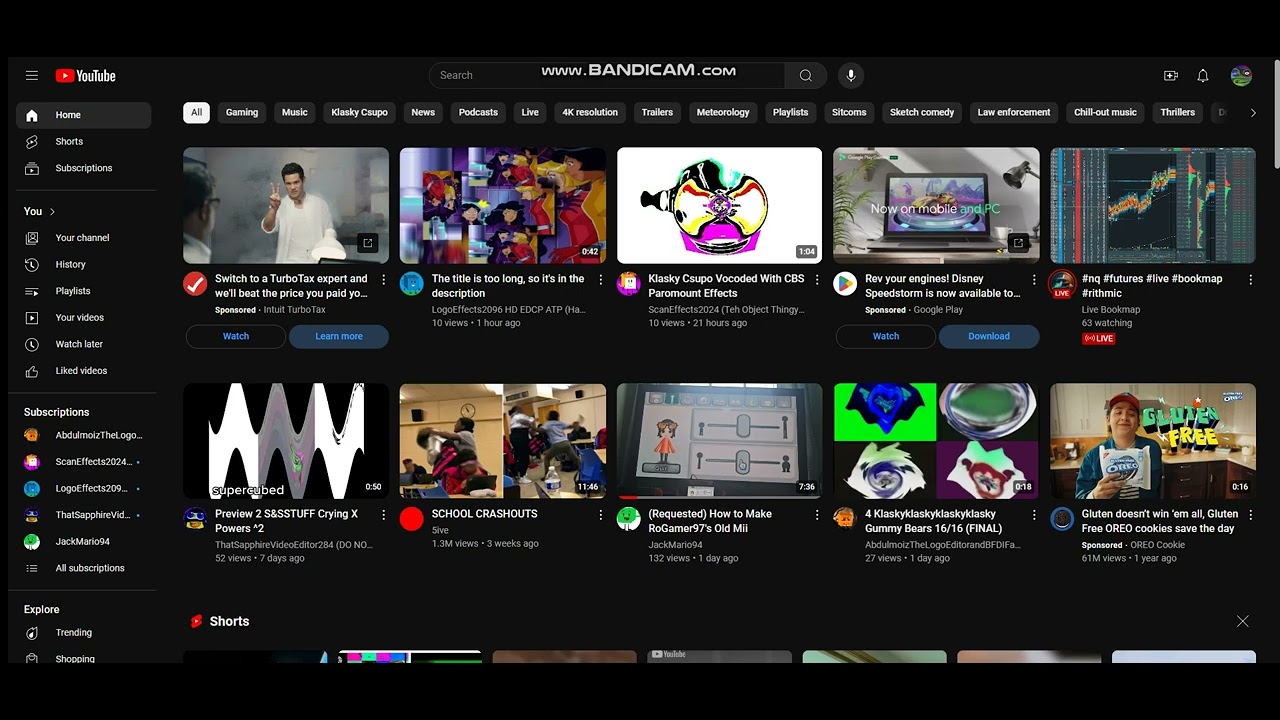Image resolution: width=1280 pixels, height=720 pixels.
Task: Open the account avatar menu
Action: [1241, 76]
